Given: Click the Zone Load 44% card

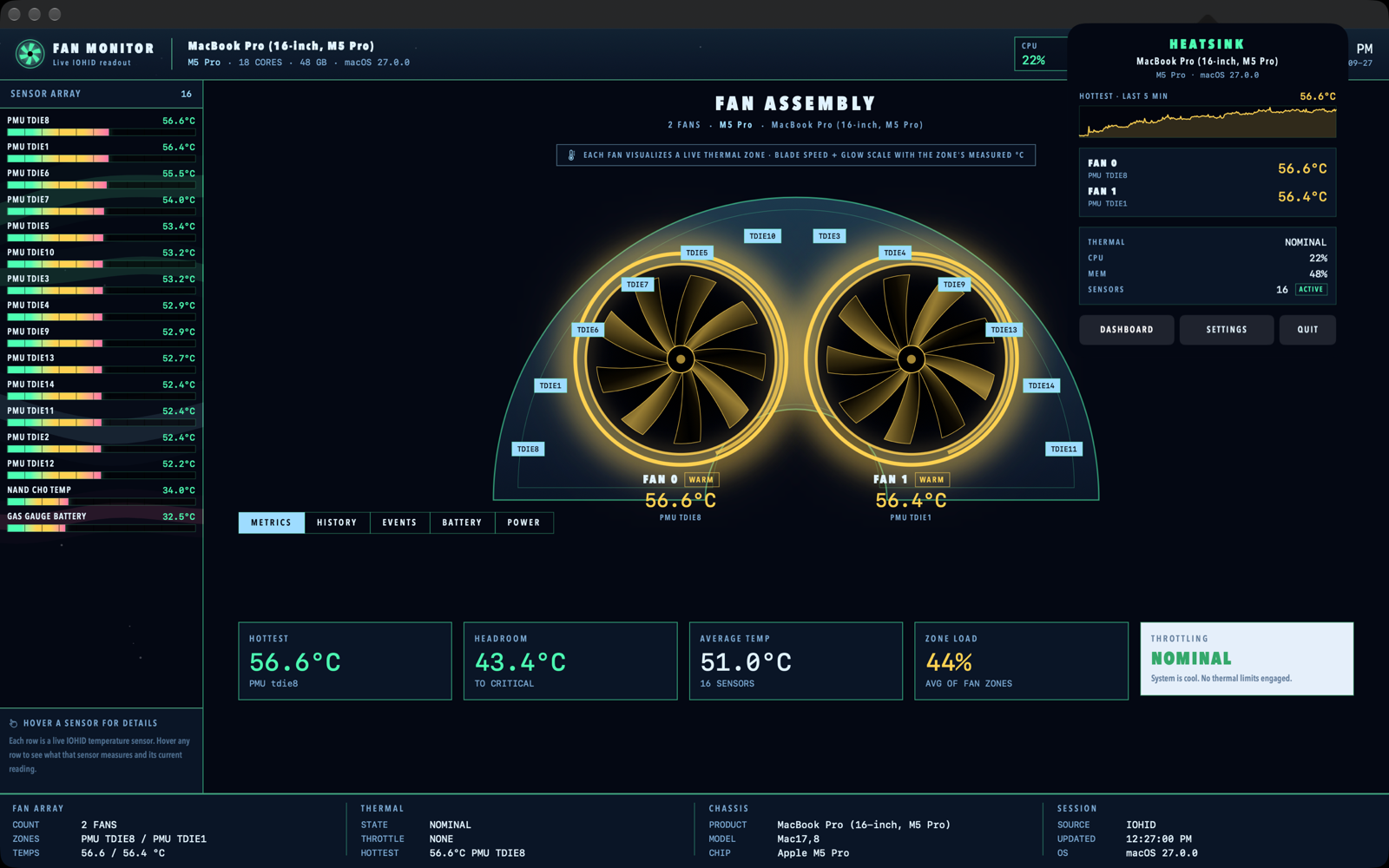Looking at the screenshot, I should tap(1021, 661).
